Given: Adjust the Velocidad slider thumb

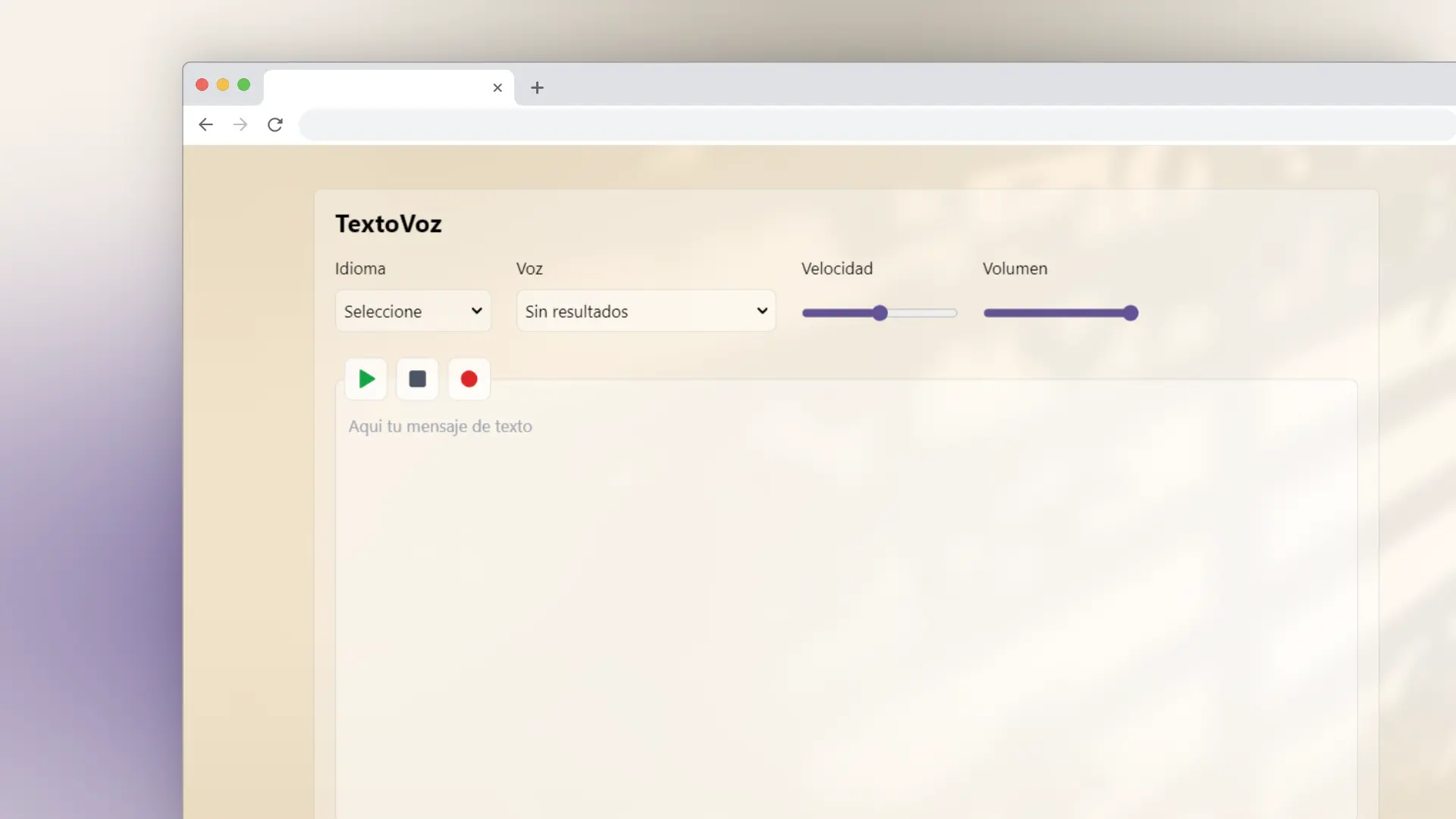Looking at the screenshot, I should [880, 312].
